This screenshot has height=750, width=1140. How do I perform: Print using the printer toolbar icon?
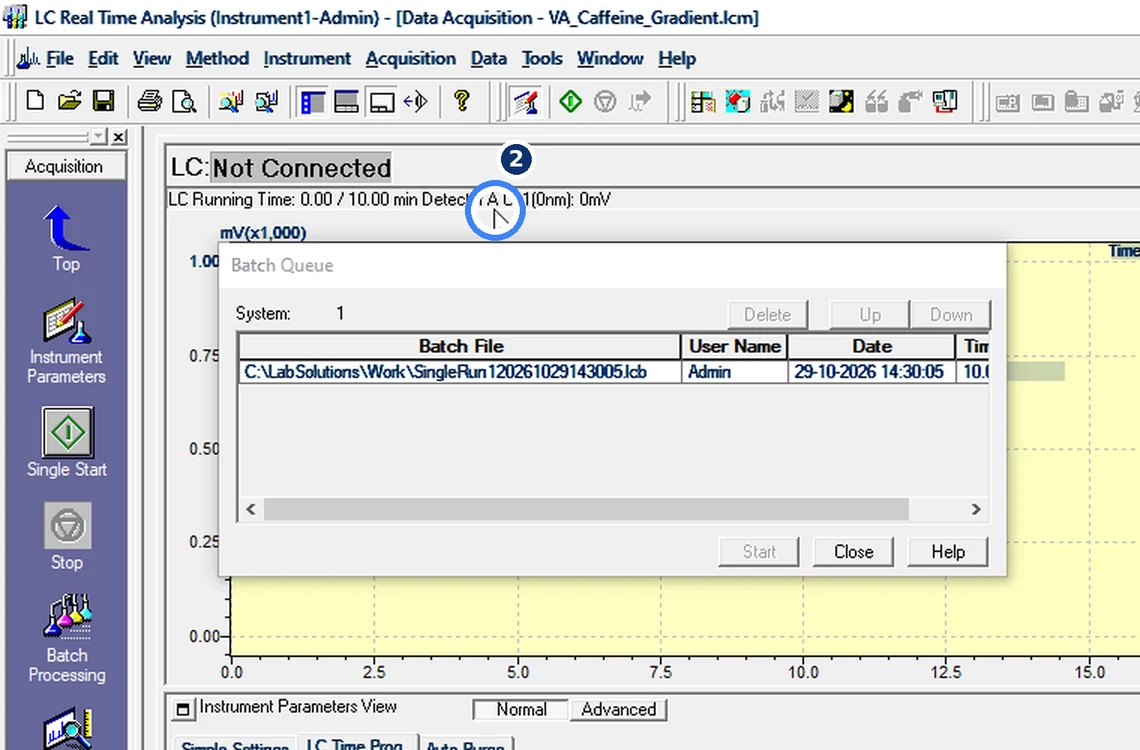coord(150,101)
